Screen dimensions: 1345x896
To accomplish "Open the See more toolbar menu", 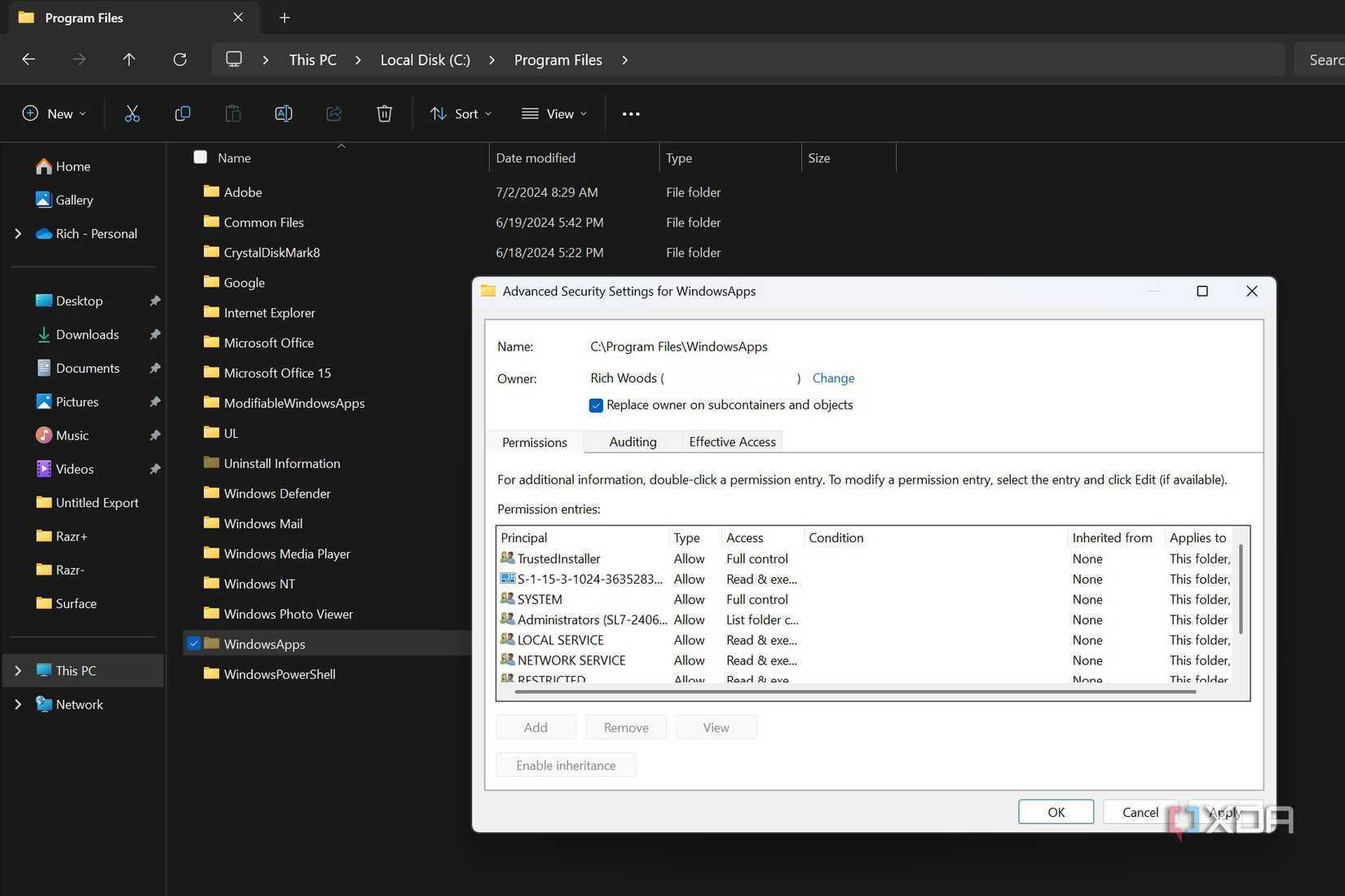I will tap(630, 113).
